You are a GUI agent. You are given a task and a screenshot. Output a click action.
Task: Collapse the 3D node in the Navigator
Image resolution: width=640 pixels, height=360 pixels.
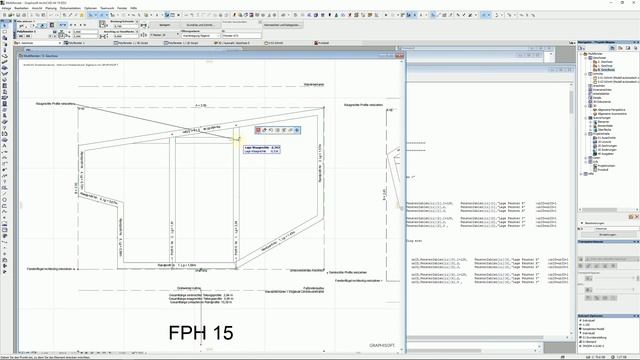coord(586,106)
